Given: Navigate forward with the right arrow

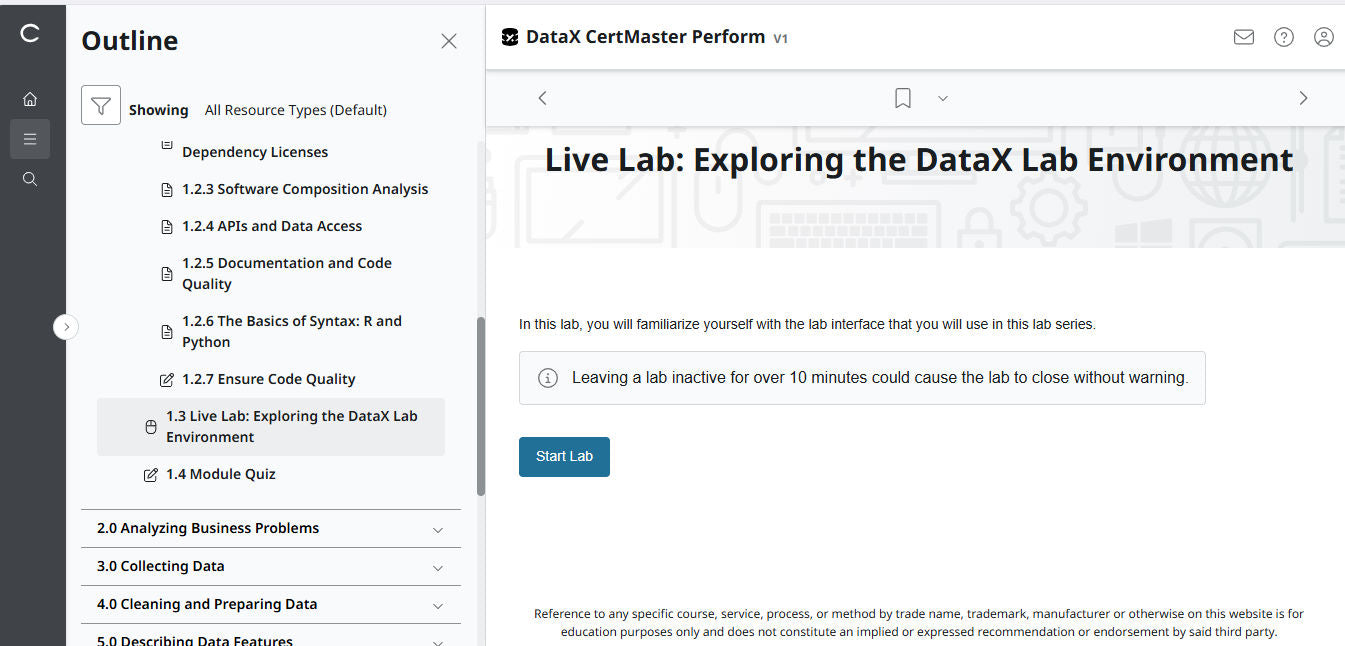Looking at the screenshot, I should [1303, 98].
